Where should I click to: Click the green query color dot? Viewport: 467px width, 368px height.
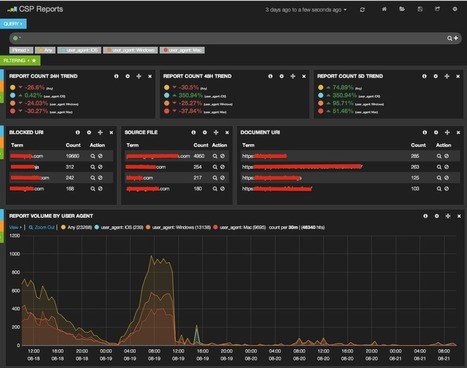click(x=15, y=38)
